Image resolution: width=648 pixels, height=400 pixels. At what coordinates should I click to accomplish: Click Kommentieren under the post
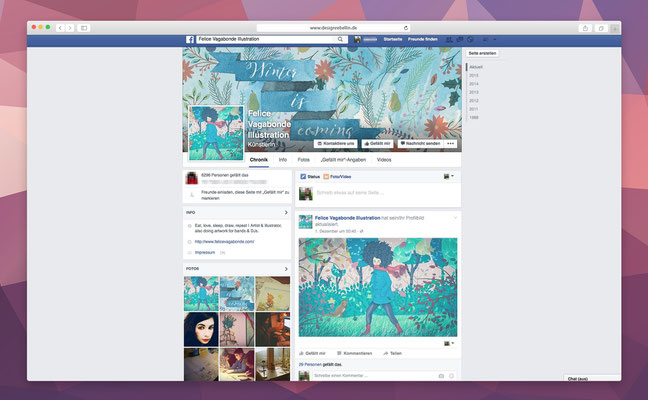355,353
